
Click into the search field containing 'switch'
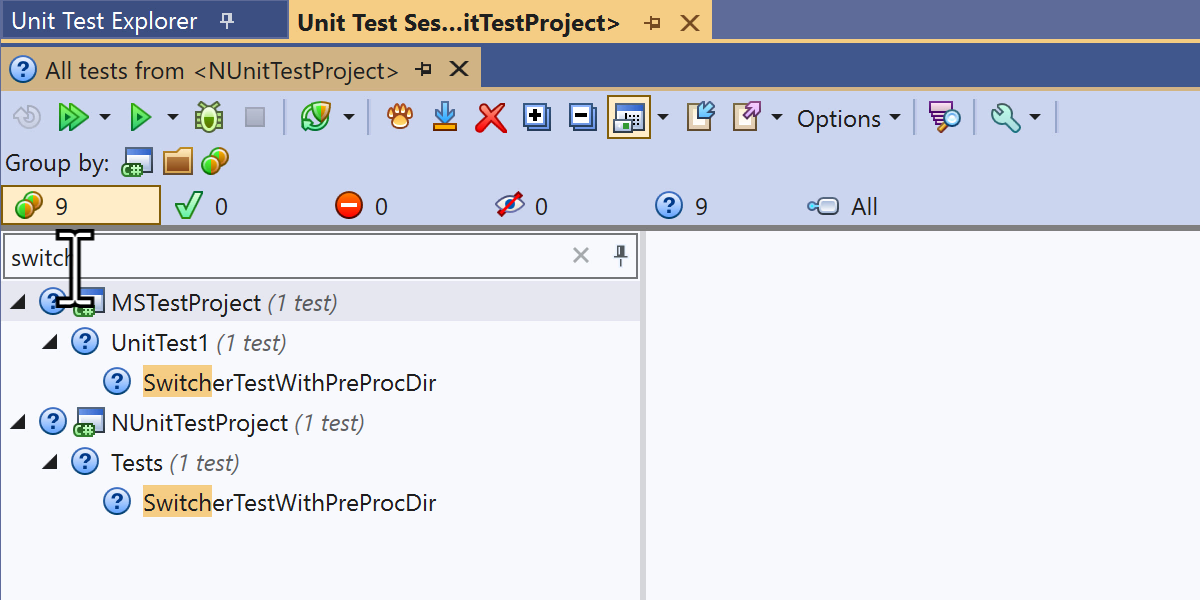click(300, 257)
